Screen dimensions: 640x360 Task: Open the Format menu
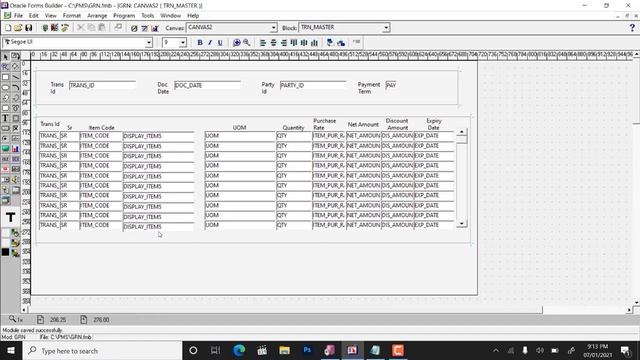(x=72, y=16)
